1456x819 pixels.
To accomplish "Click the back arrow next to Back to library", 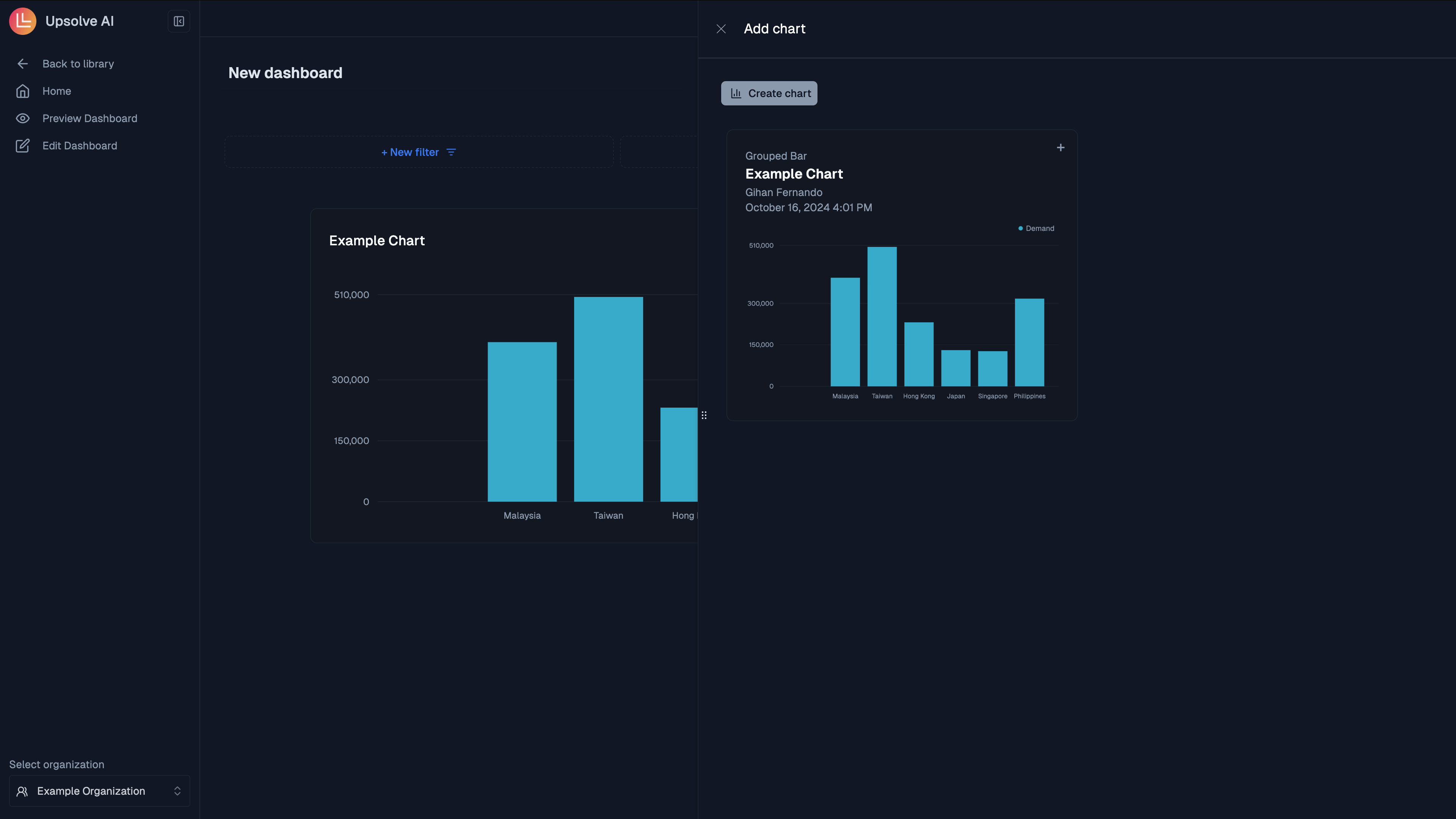I will pyautogui.click(x=23, y=63).
